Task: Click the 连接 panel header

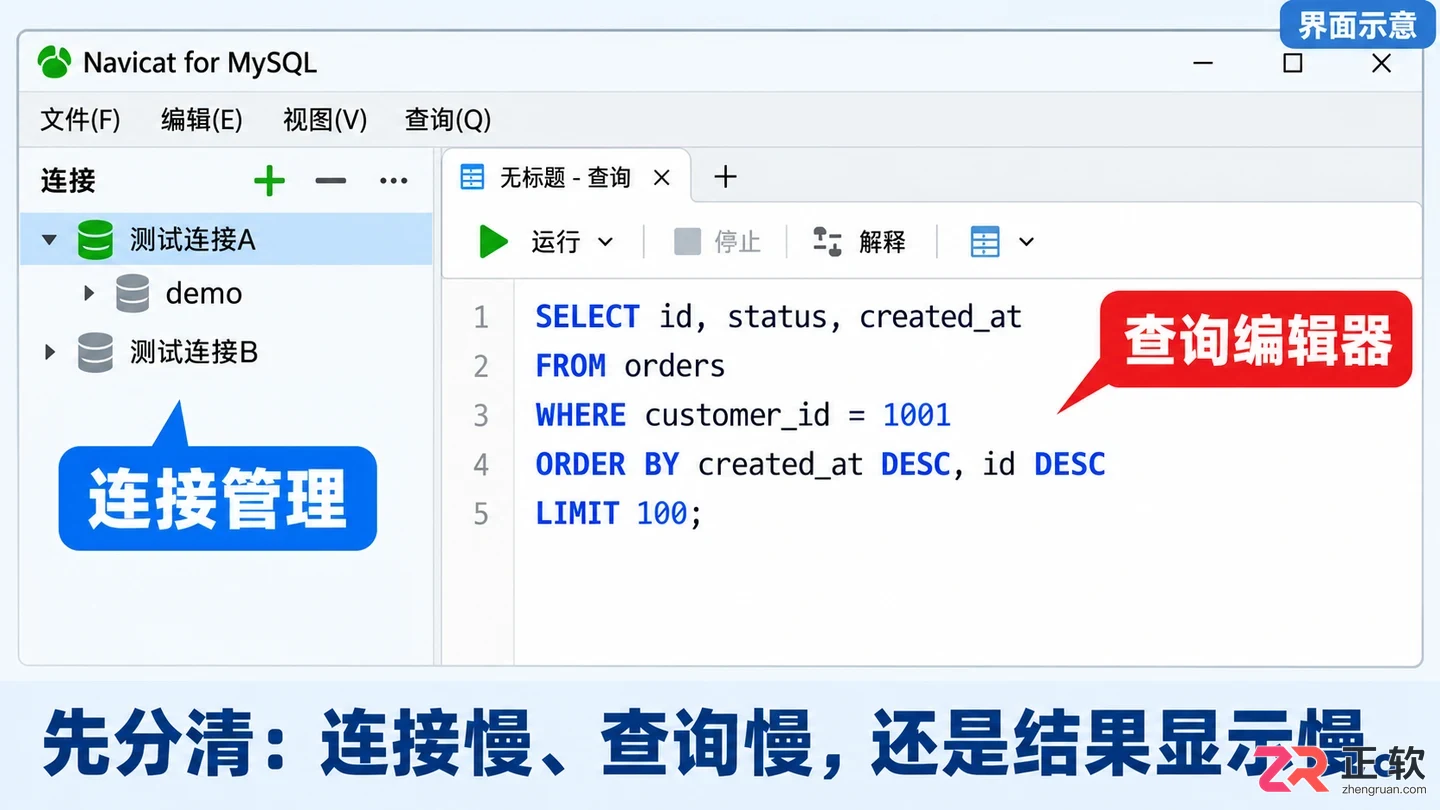Action: [68, 181]
